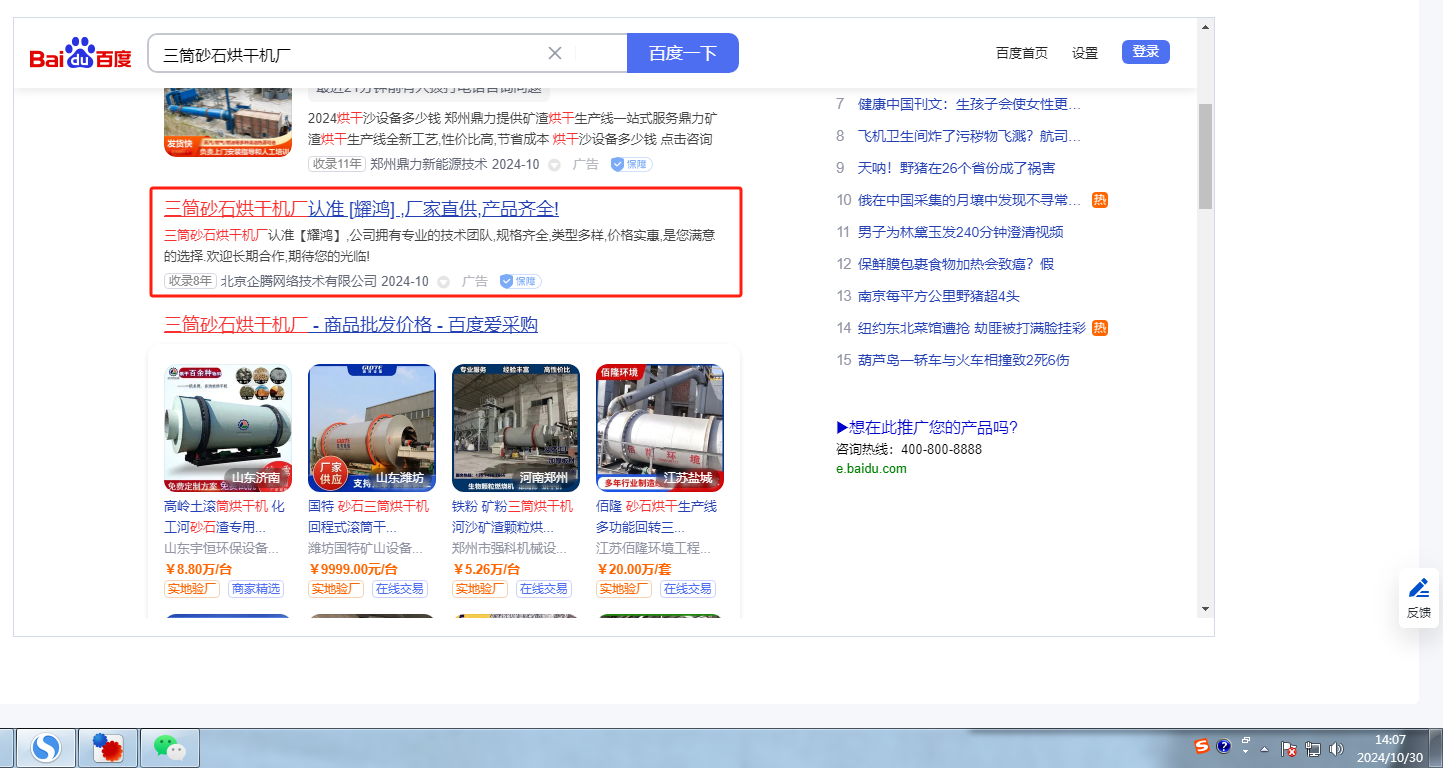Open WeChat from the taskbar

click(x=169, y=747)
